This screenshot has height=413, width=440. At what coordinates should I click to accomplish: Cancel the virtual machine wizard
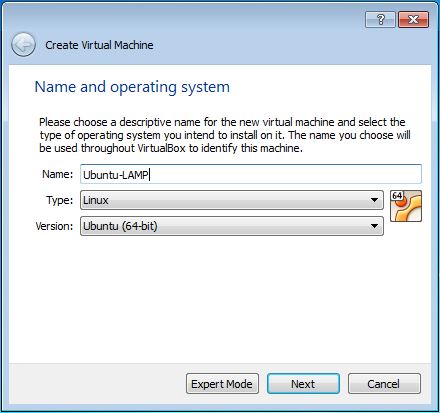(x=384, y=384)
